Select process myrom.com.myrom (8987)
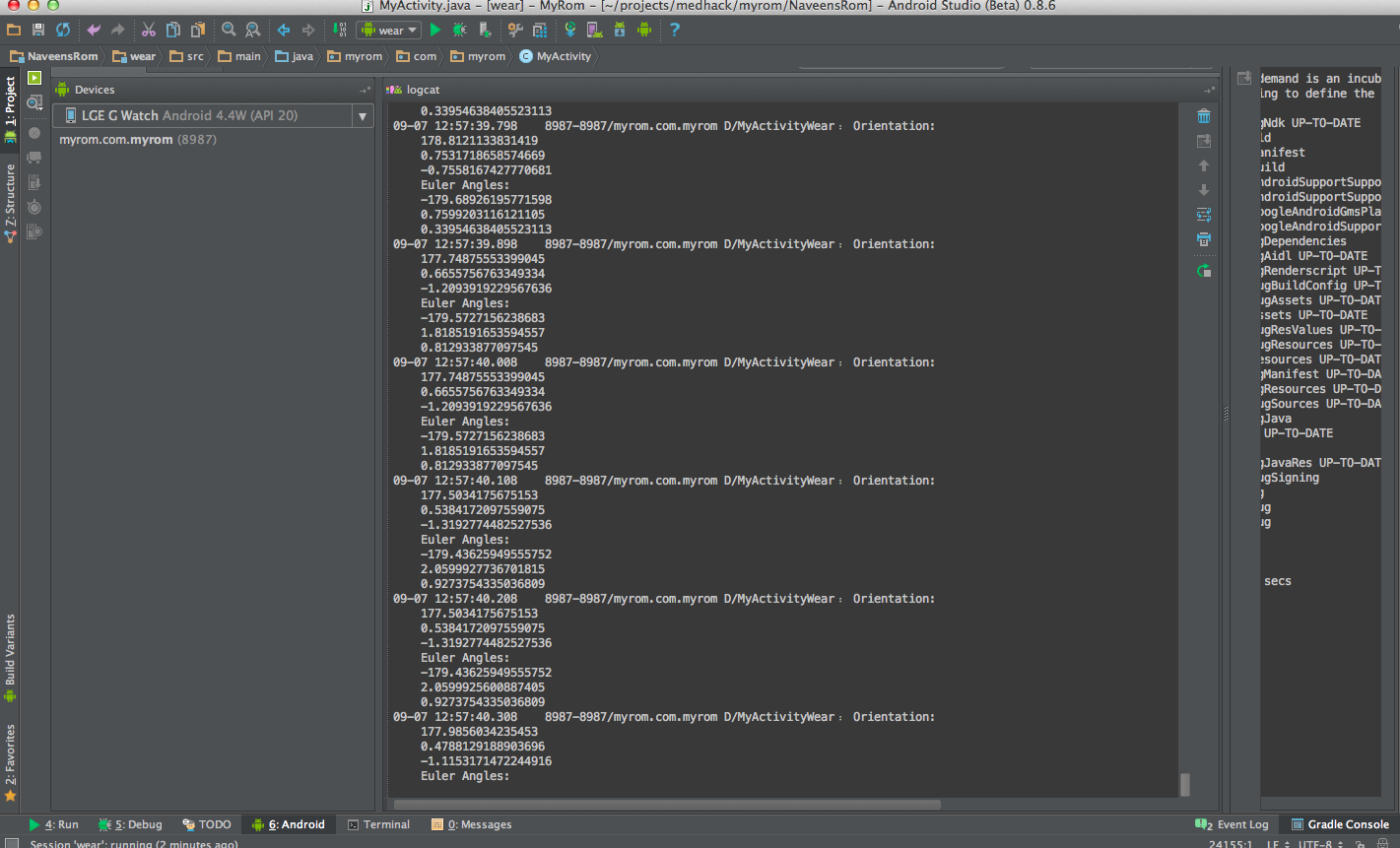This screenshot has height=848, width=1400. pyautogui.click(x=138, y=139)
